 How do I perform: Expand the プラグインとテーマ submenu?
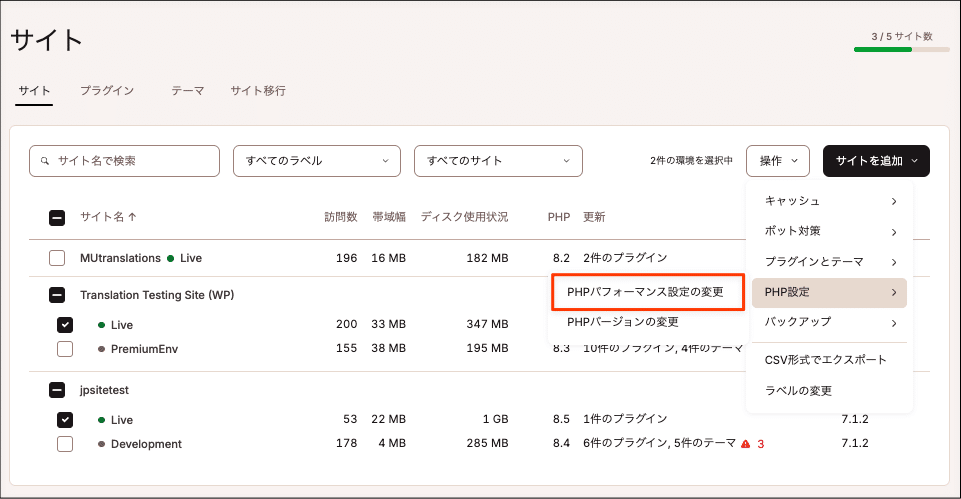point(829,262)
